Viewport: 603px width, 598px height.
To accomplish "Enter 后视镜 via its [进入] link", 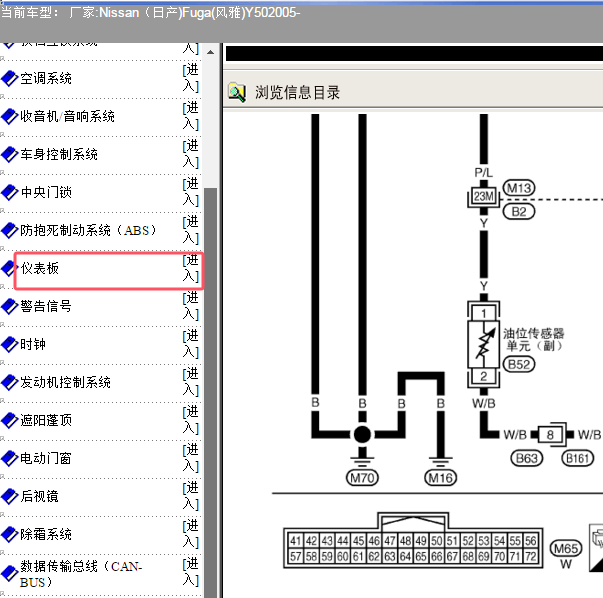I will pyautogui.click(x=191, y=496).
